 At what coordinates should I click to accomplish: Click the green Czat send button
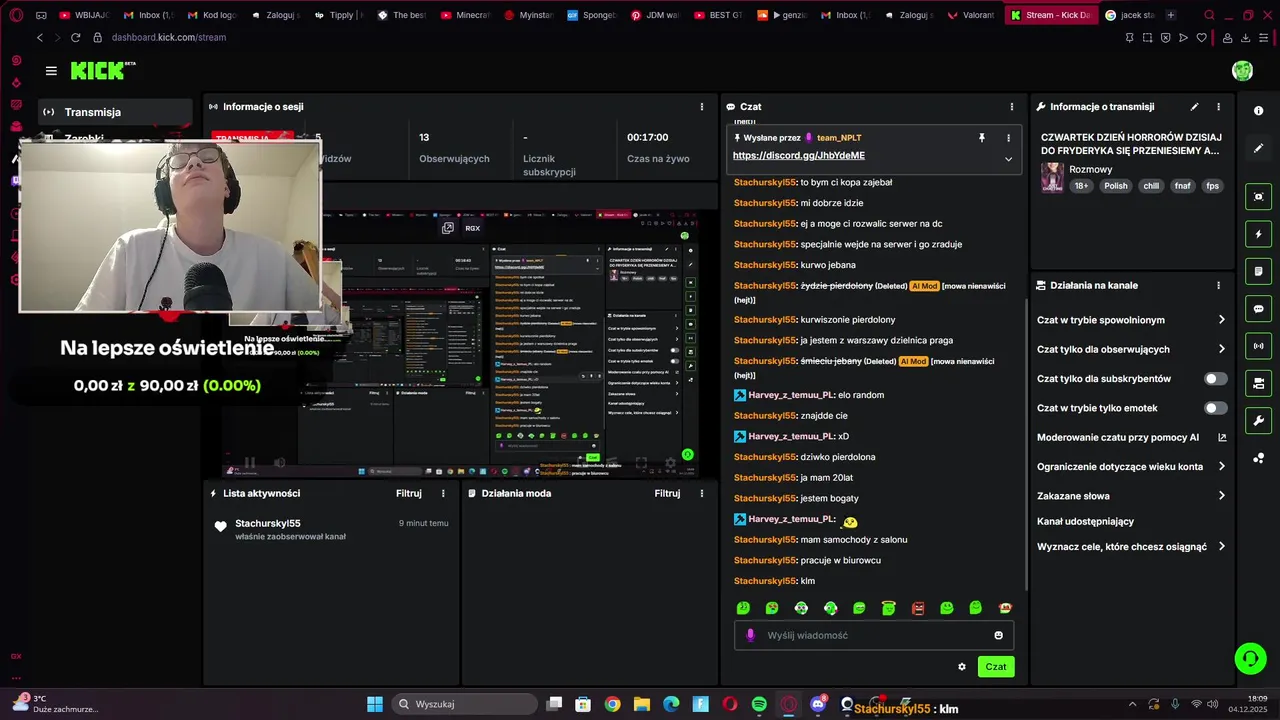(996, 666)
